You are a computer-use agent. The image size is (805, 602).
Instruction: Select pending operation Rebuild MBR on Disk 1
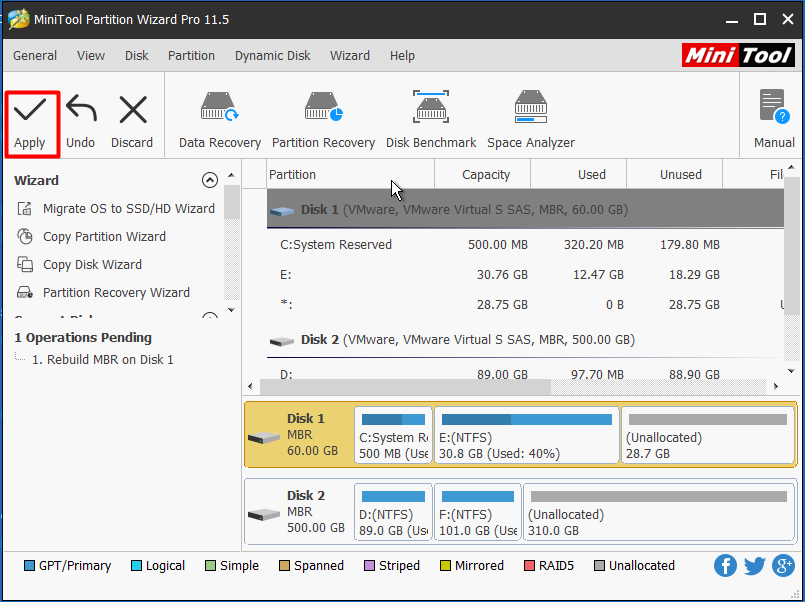pos(102,360)
